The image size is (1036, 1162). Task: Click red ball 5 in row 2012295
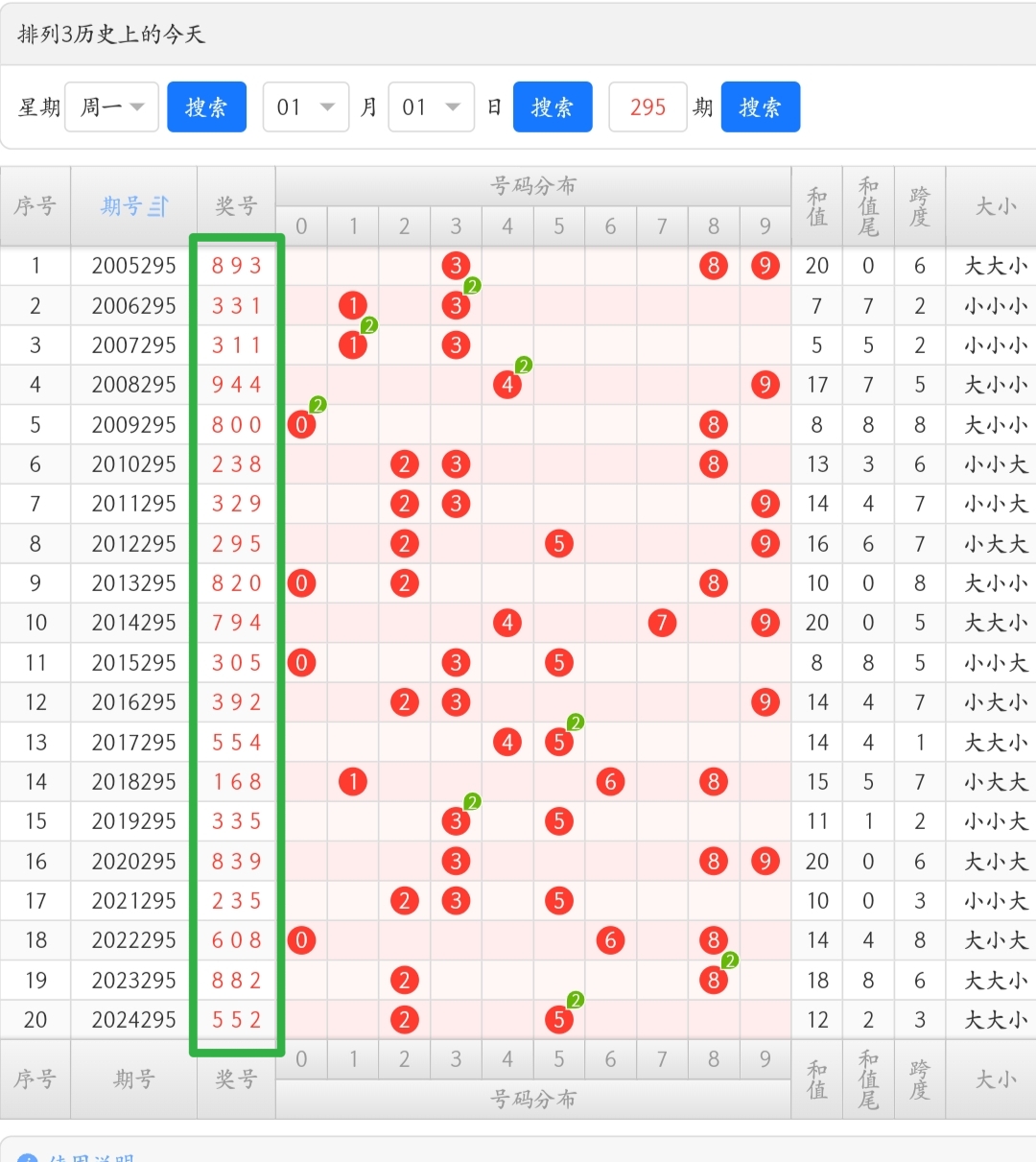click(559, 544)
